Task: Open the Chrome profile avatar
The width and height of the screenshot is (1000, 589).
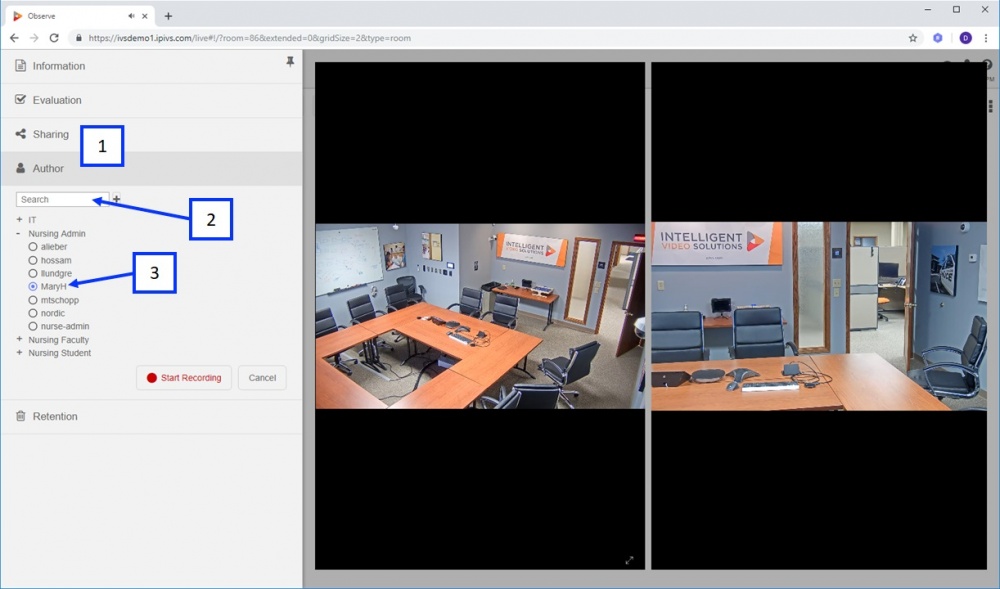Action: pos(966,38)
